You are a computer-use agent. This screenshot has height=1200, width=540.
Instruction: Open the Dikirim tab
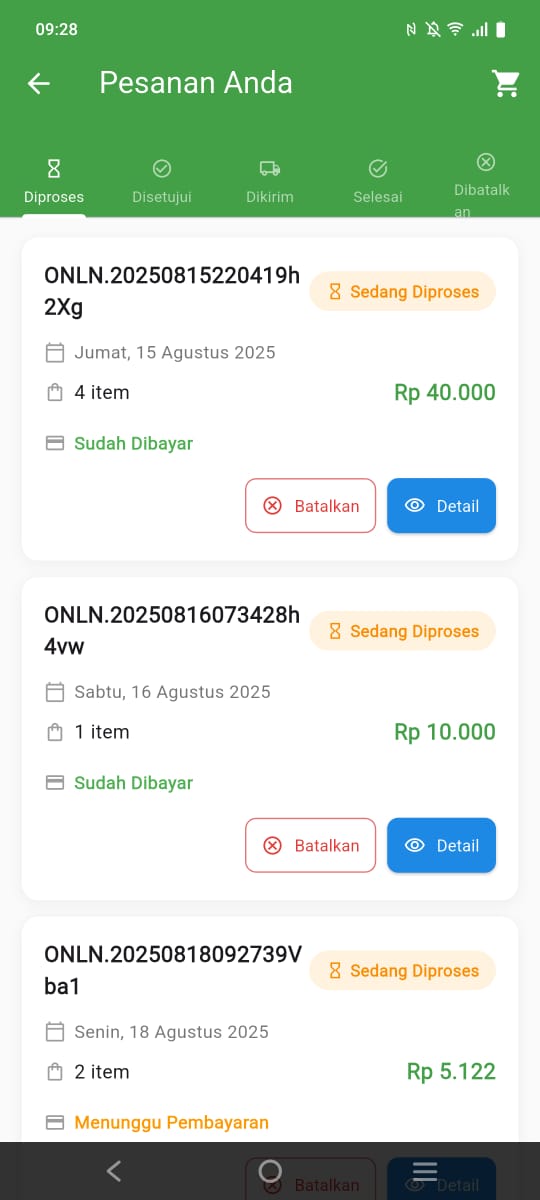[x=270, y=181]
